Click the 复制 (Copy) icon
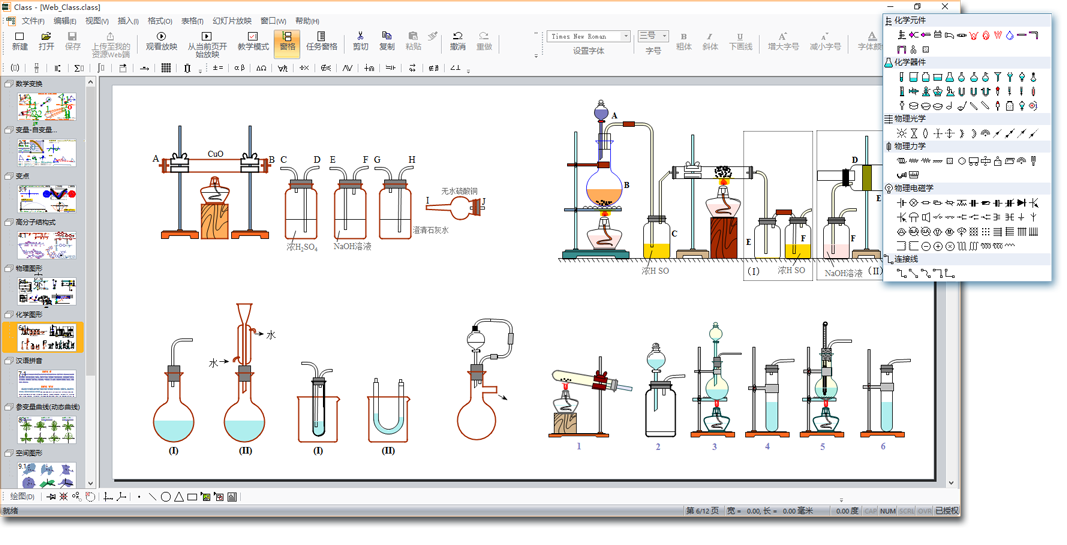Image resolution: width=1067 pixels, height=545 pixels. [x=387, y=40]
